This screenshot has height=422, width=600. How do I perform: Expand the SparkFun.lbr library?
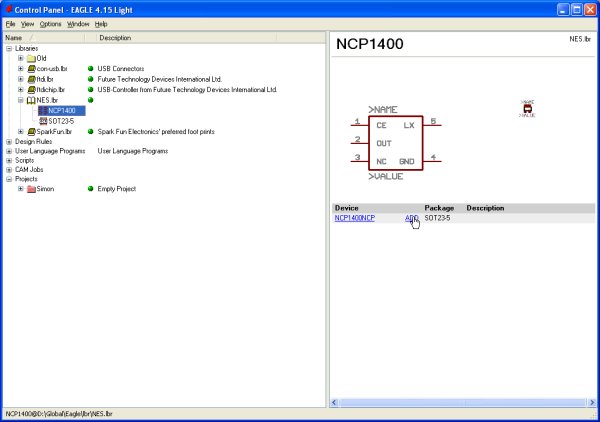(x=21, y=132)
